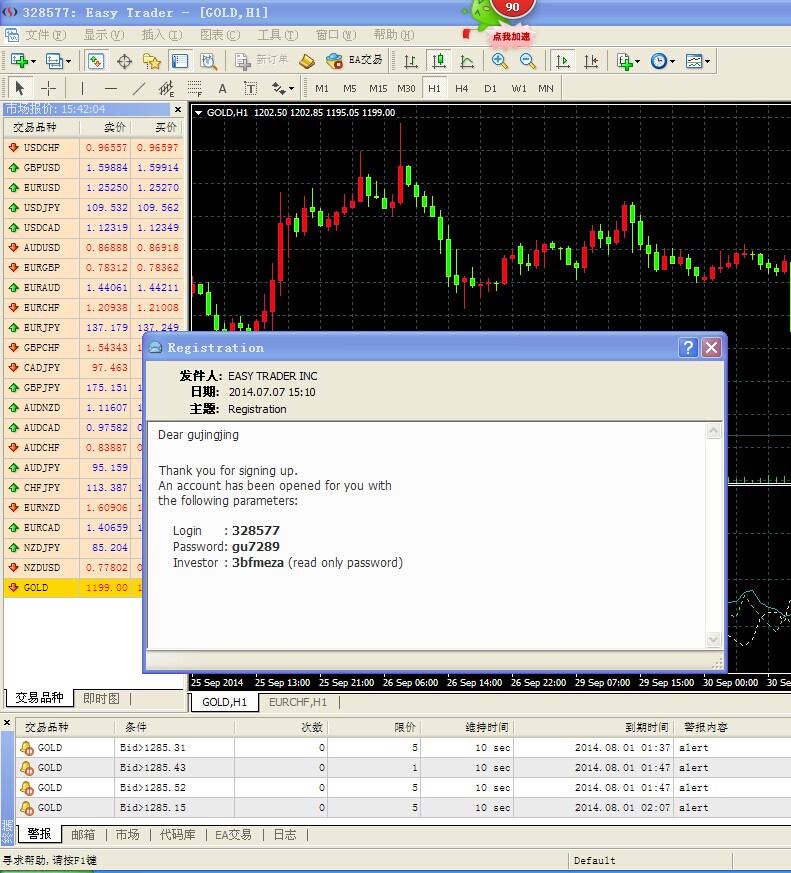
Task: Zoom in on the chart
Action: coord(499,61)
